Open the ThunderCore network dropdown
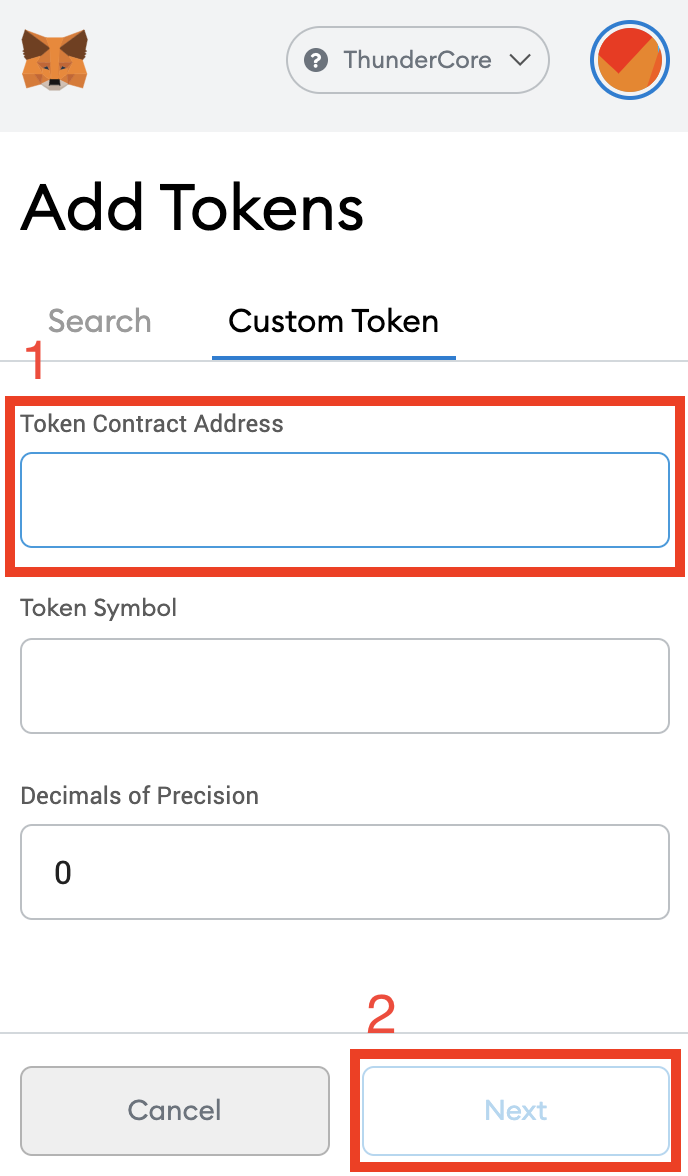This screenshot has width=688, height=1176. 417,60
